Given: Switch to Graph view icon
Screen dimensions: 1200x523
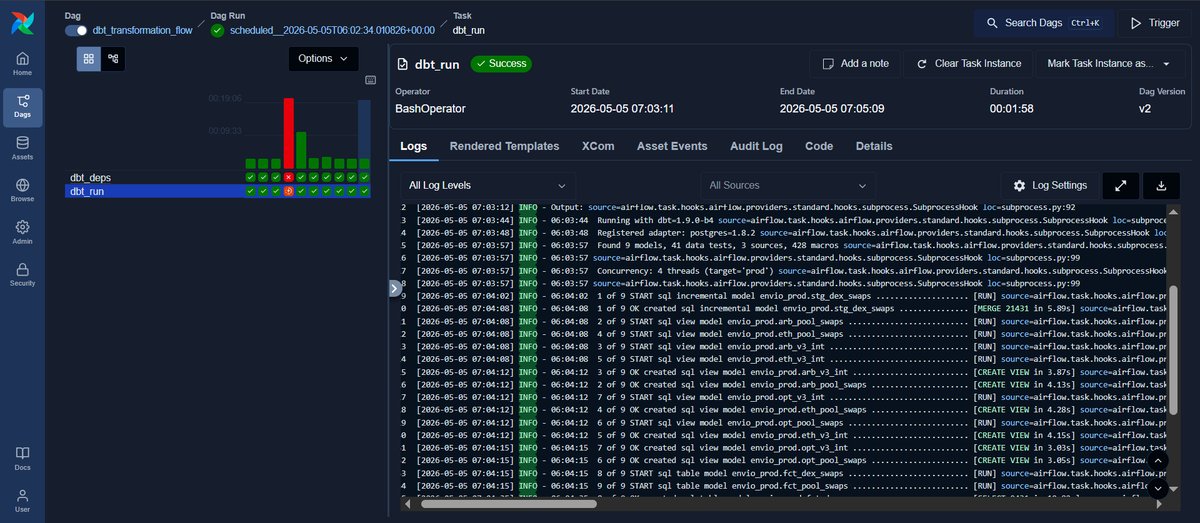Looking at the screenshot, I should (113, 59).
